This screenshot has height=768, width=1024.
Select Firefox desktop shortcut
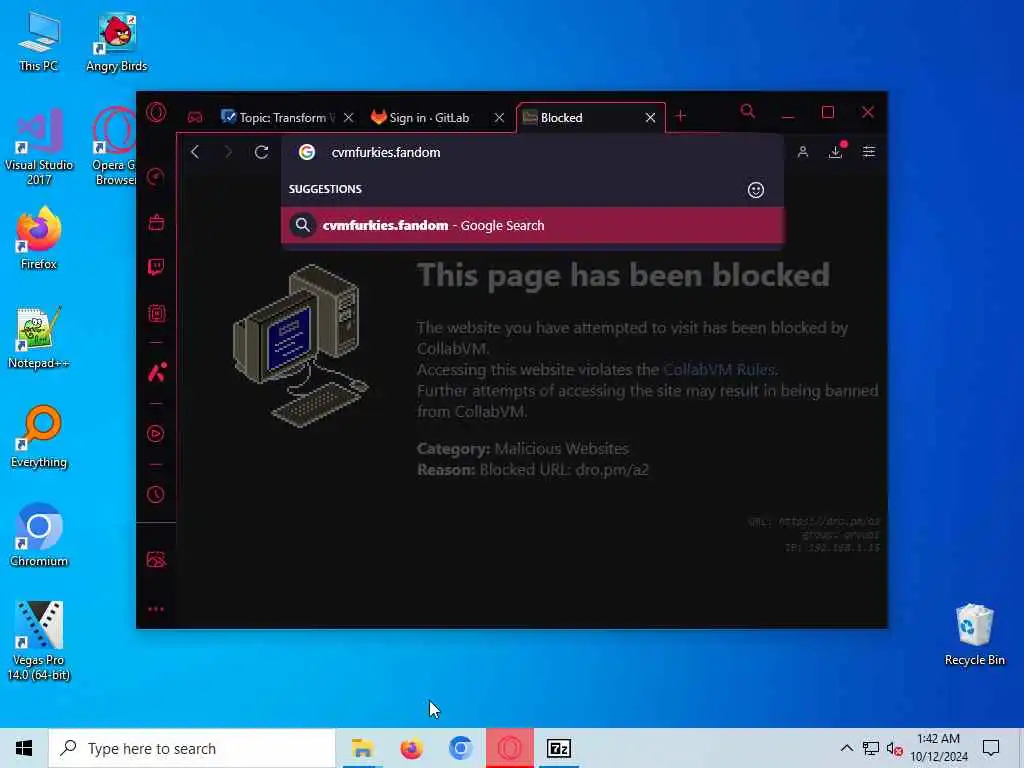(x=39, y=238)
